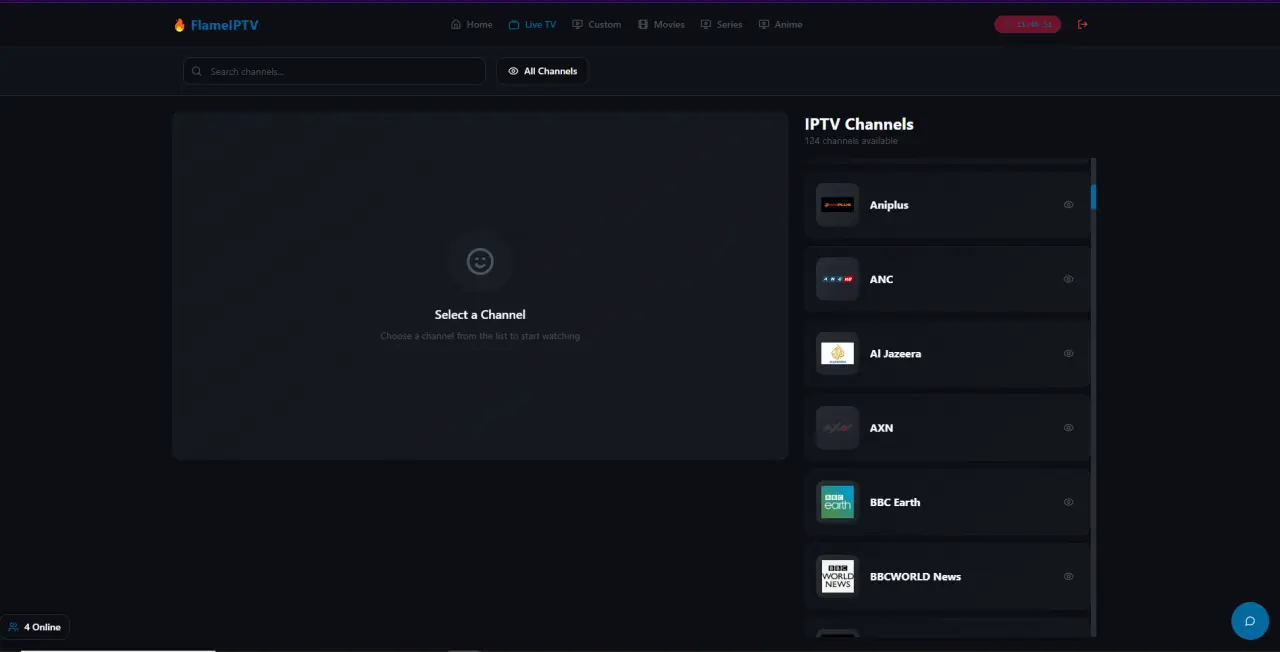Viewport: 1280px width, 652px height.
Task: Select the BBC Earth channel
Action: click(947, 502)
